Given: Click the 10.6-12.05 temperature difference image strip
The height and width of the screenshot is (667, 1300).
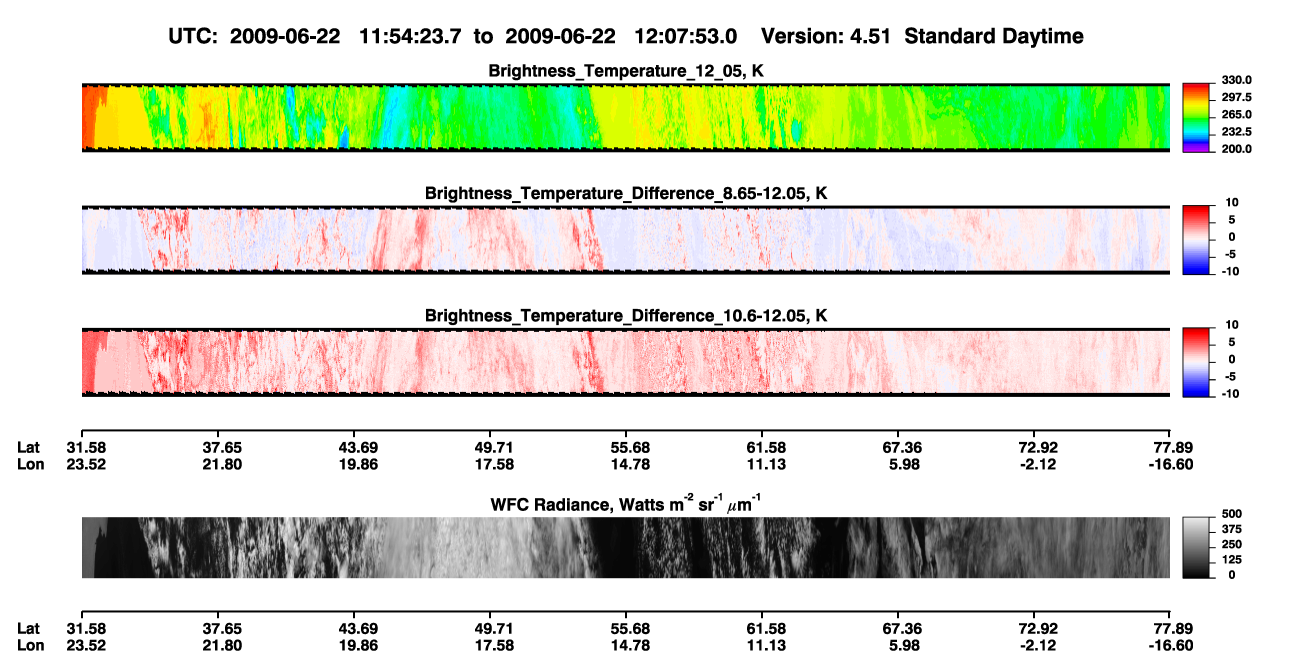Looking at the screenshot, I should [626, 362].
